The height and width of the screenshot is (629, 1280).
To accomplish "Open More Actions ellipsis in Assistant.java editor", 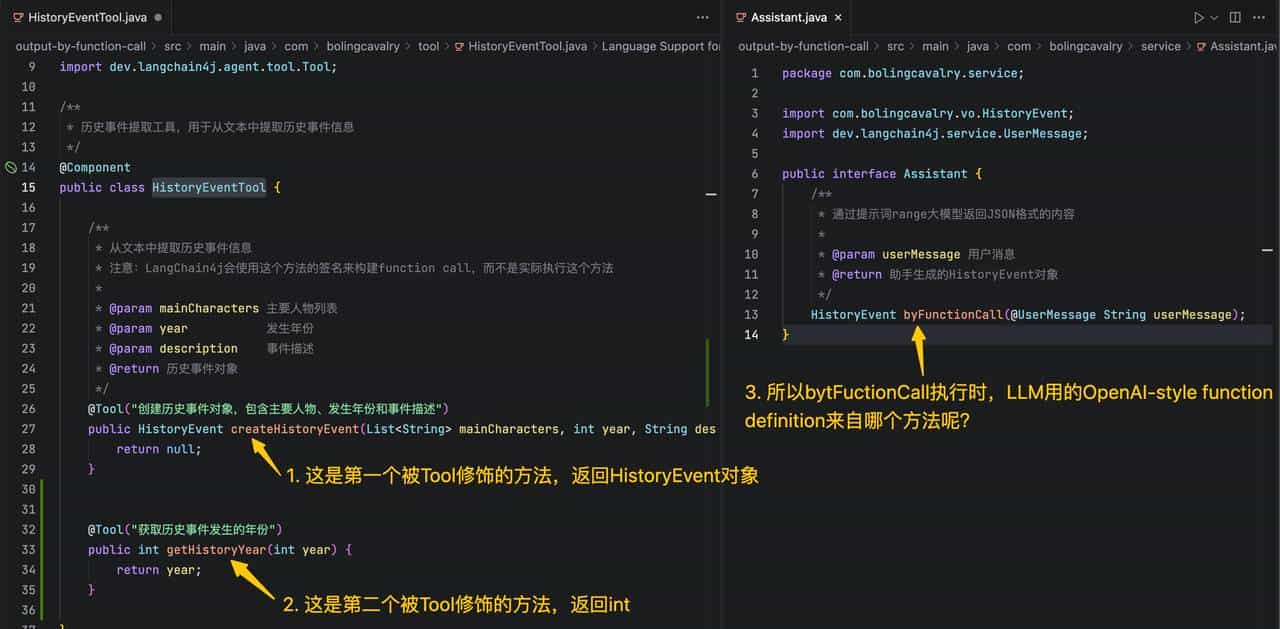I will point(1259,17).
